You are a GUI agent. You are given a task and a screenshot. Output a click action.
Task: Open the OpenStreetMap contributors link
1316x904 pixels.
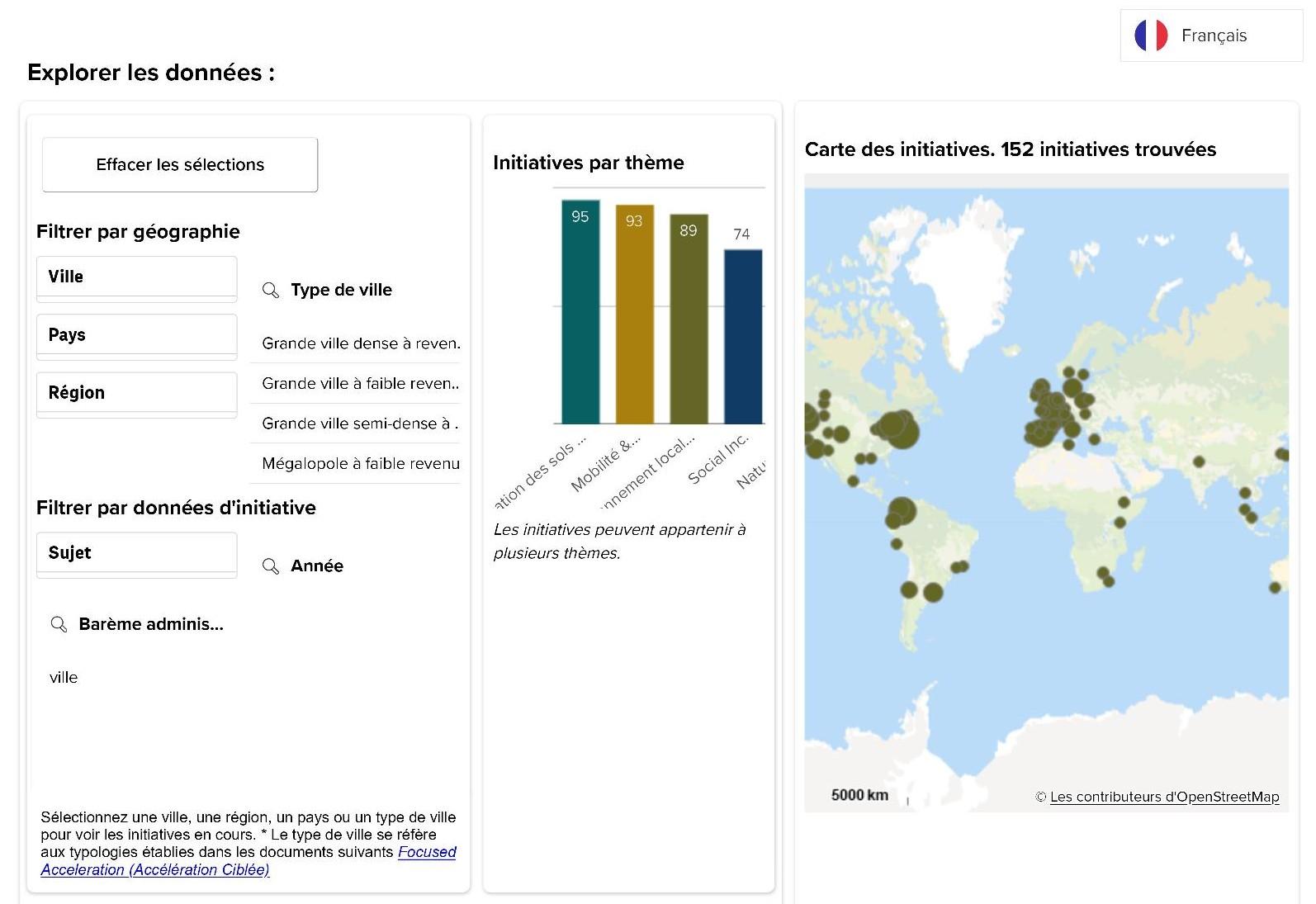tap(1164, 797)
